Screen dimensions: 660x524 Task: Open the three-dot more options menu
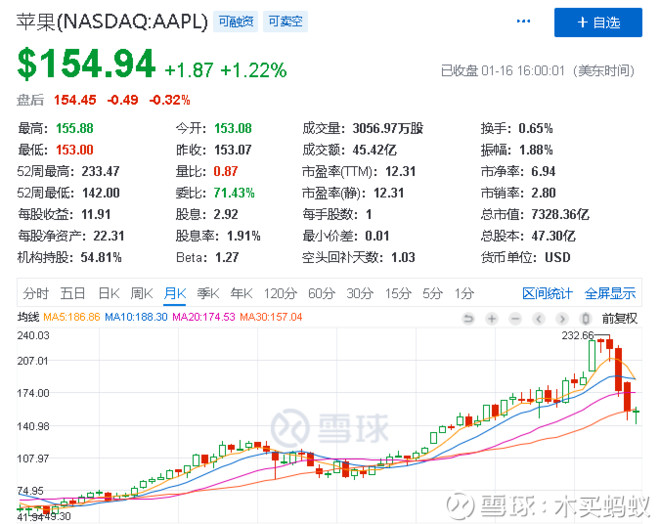coord(523,21)
